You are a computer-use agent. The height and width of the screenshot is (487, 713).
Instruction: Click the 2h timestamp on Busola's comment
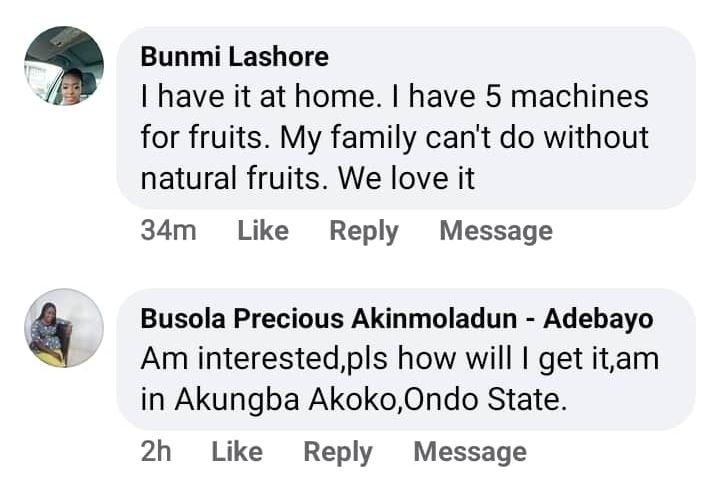[156, 452]
